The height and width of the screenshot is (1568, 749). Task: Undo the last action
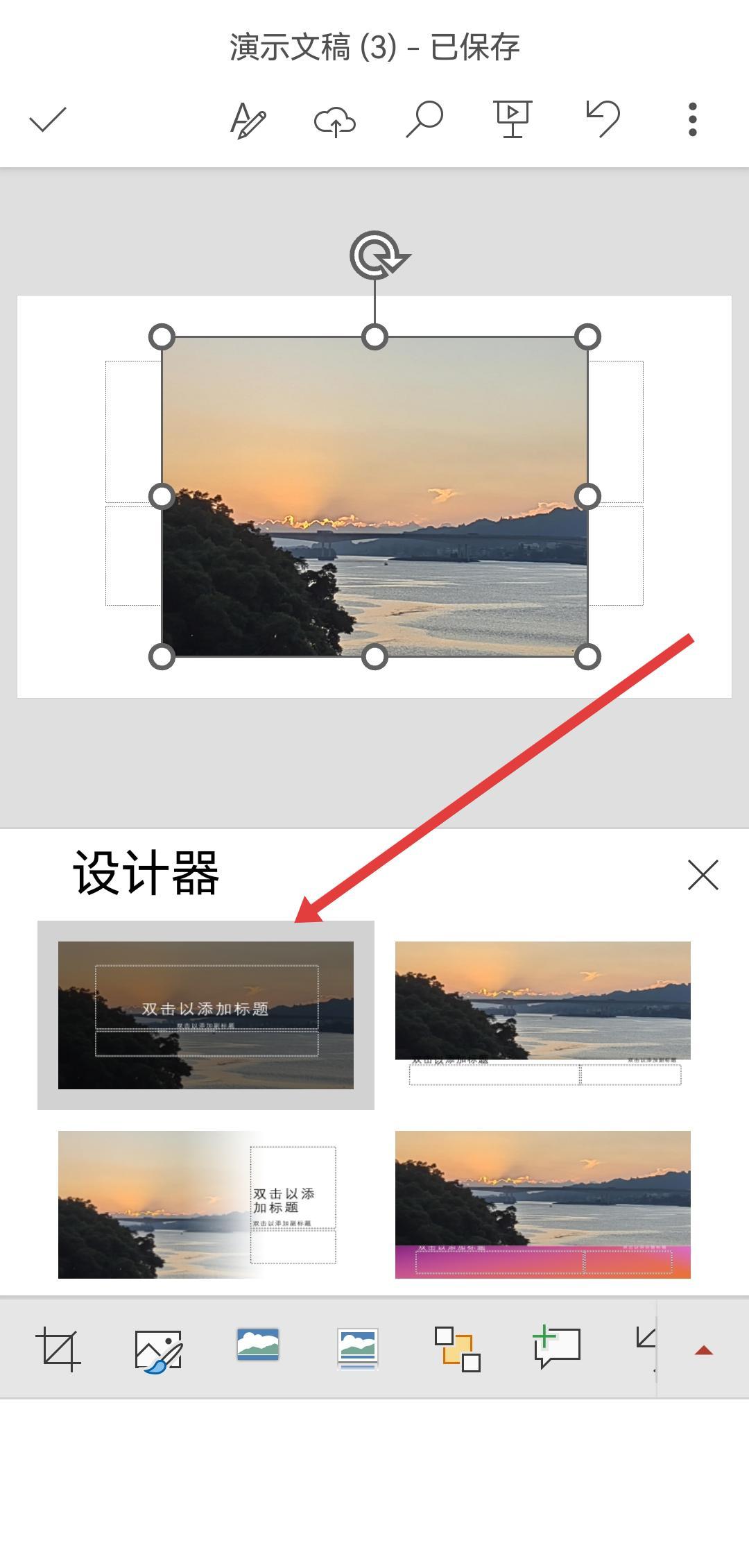tap(603, 118)
